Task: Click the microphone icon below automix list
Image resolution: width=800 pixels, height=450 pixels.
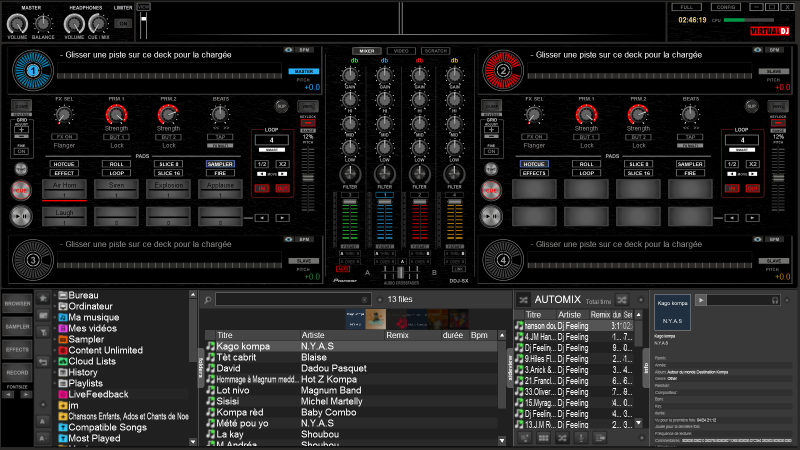Action: click(x=581, y=438)
